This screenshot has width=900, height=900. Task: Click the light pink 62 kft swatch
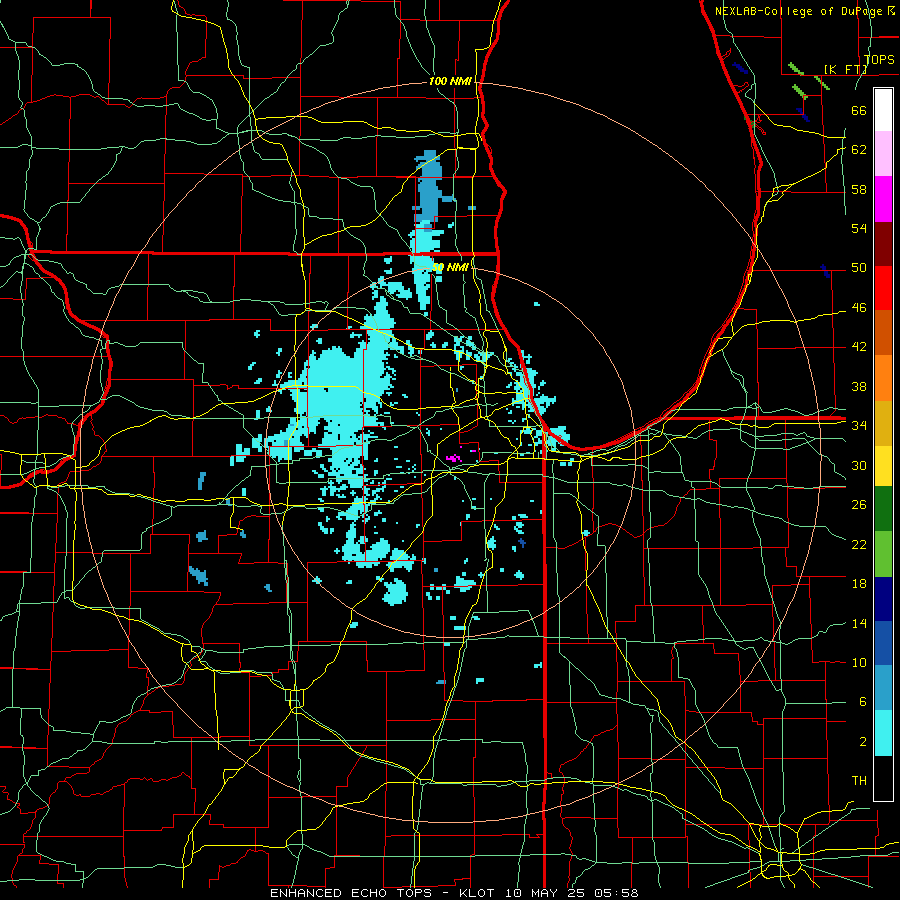click(883, 154)
